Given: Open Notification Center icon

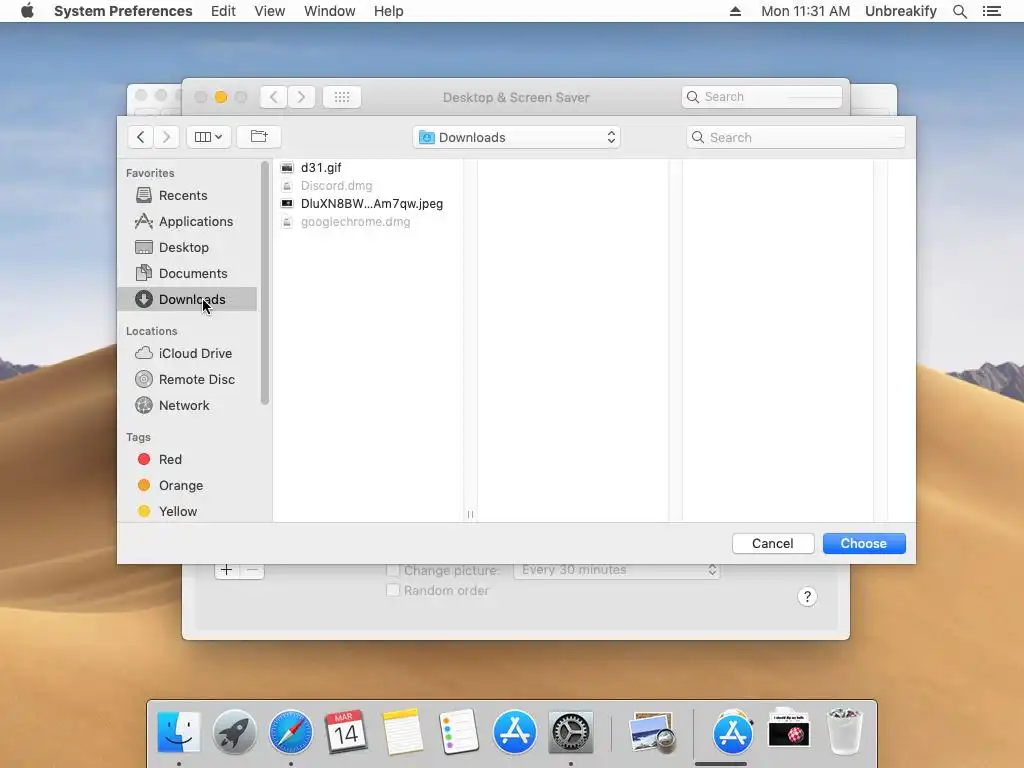Looking at the screenshot, I should coord(991,11).
